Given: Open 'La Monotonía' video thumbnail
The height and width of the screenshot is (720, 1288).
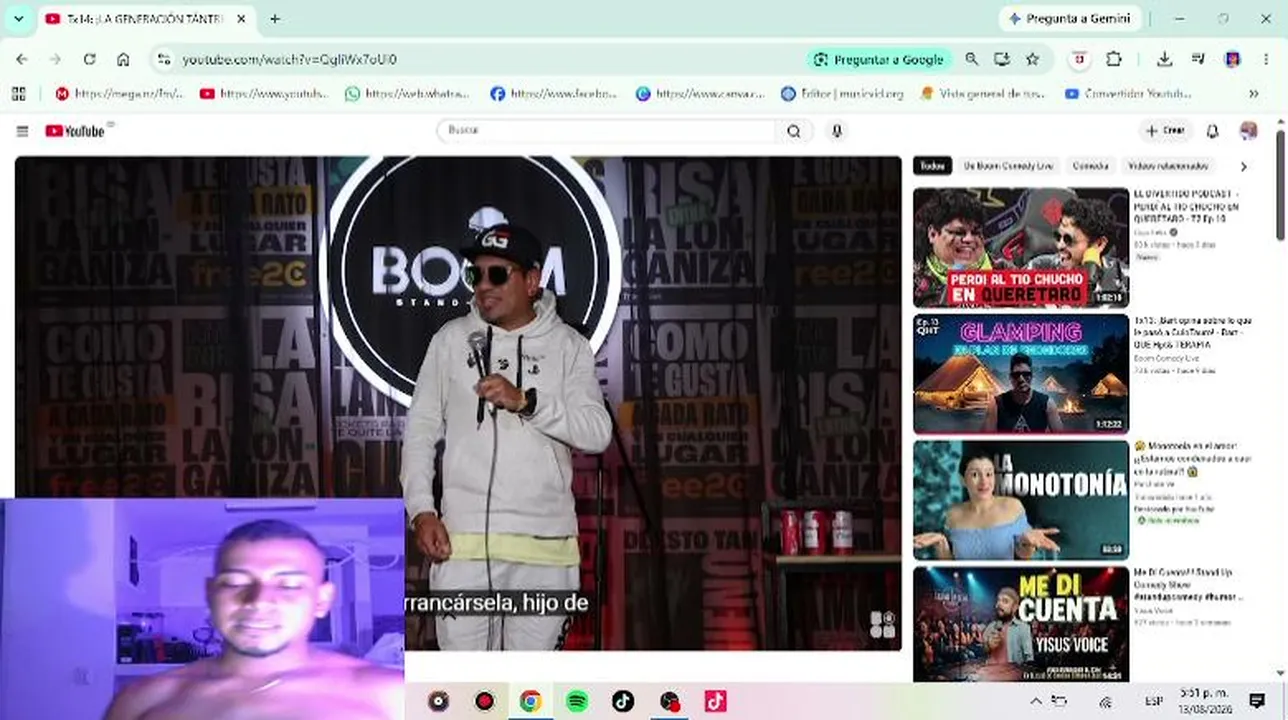Looking at the screenshot, I should coord(1021,500).
